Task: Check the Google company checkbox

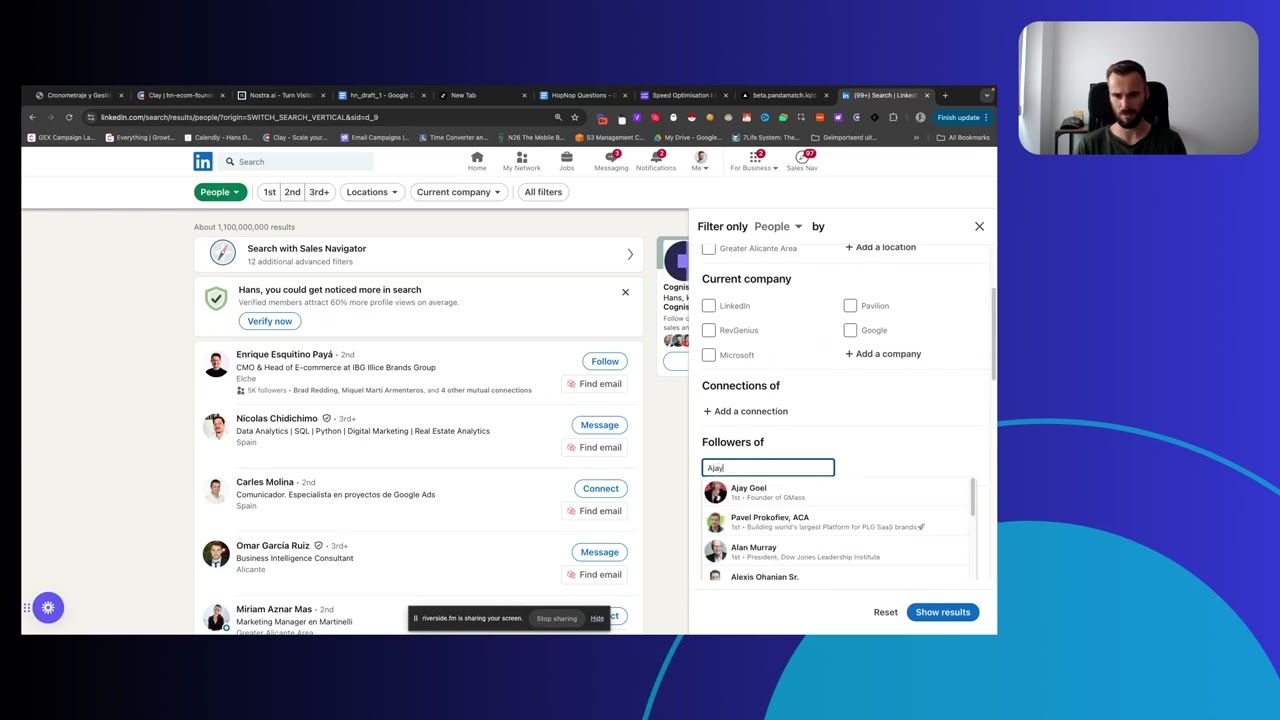Action: (x=850, y=330)
